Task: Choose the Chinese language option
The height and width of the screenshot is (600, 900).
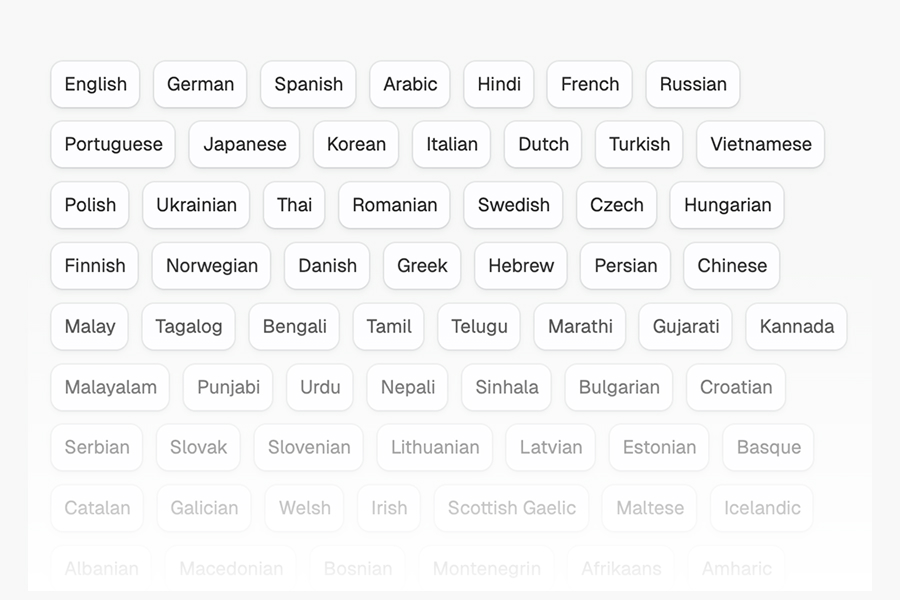Action: [x=732, y=266]
